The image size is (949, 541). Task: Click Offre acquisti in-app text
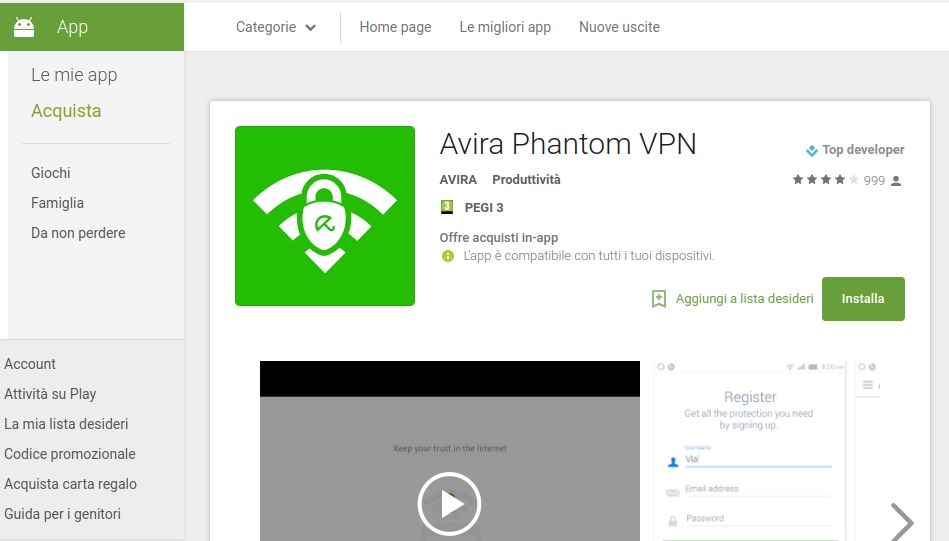[499, 238]
